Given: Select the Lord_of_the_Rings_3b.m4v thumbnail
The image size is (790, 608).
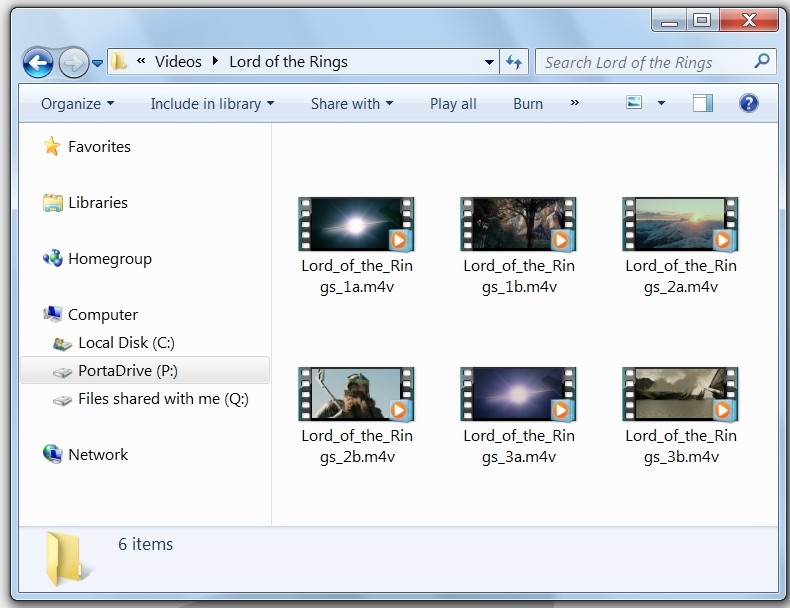Looking at the screenshot, I should click(x=680, y=394).
